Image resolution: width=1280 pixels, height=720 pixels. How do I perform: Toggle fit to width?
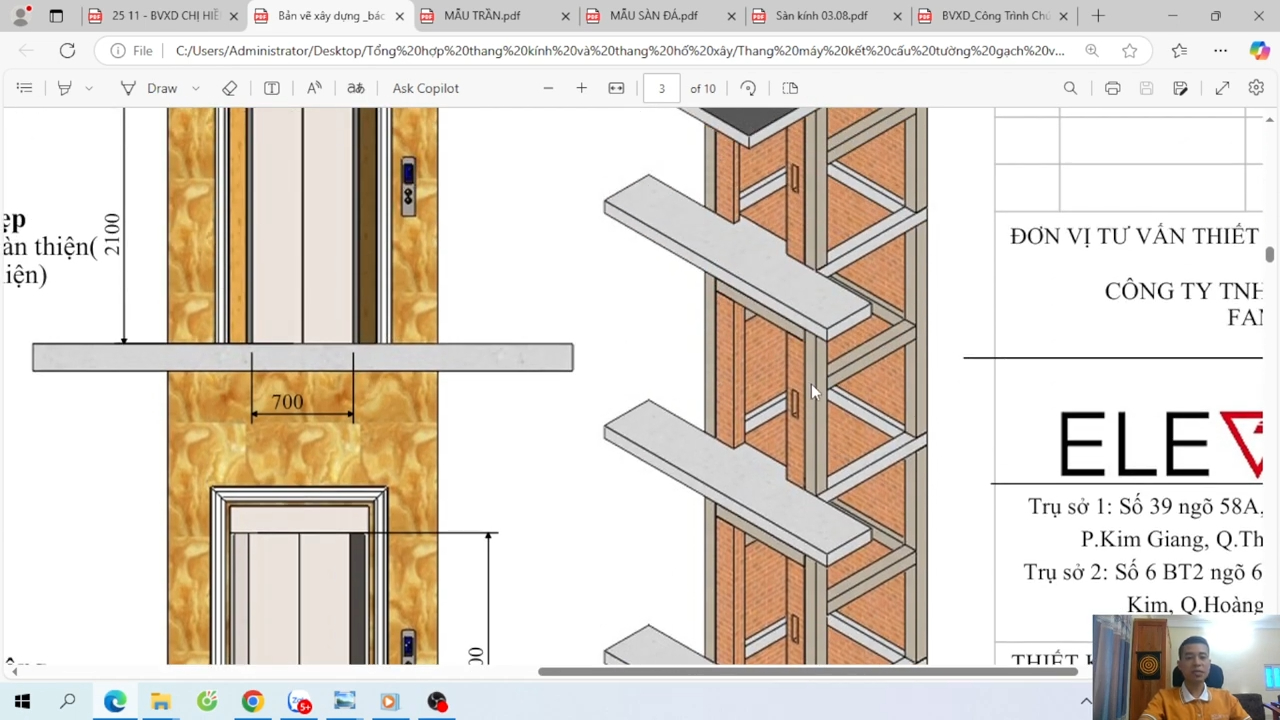point(616,88)
